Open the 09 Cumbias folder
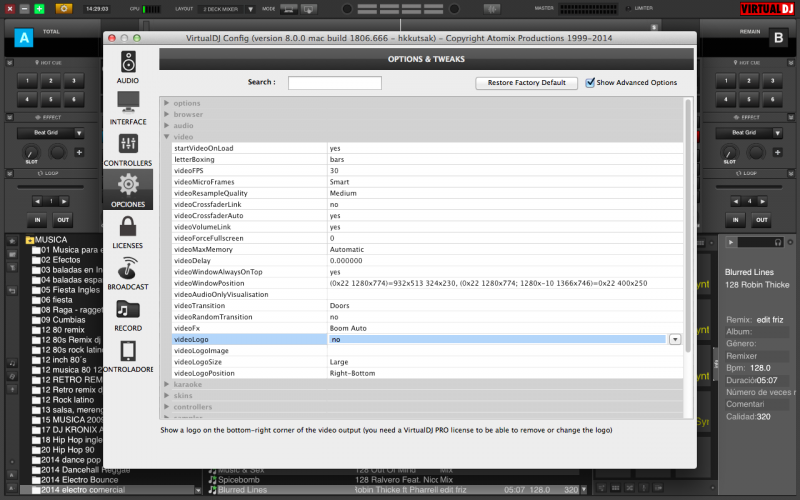 [59, 320]
